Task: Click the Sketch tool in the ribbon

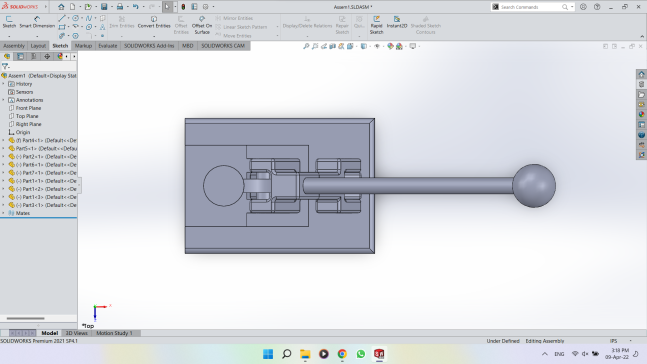Action: [x=9, y=22]
